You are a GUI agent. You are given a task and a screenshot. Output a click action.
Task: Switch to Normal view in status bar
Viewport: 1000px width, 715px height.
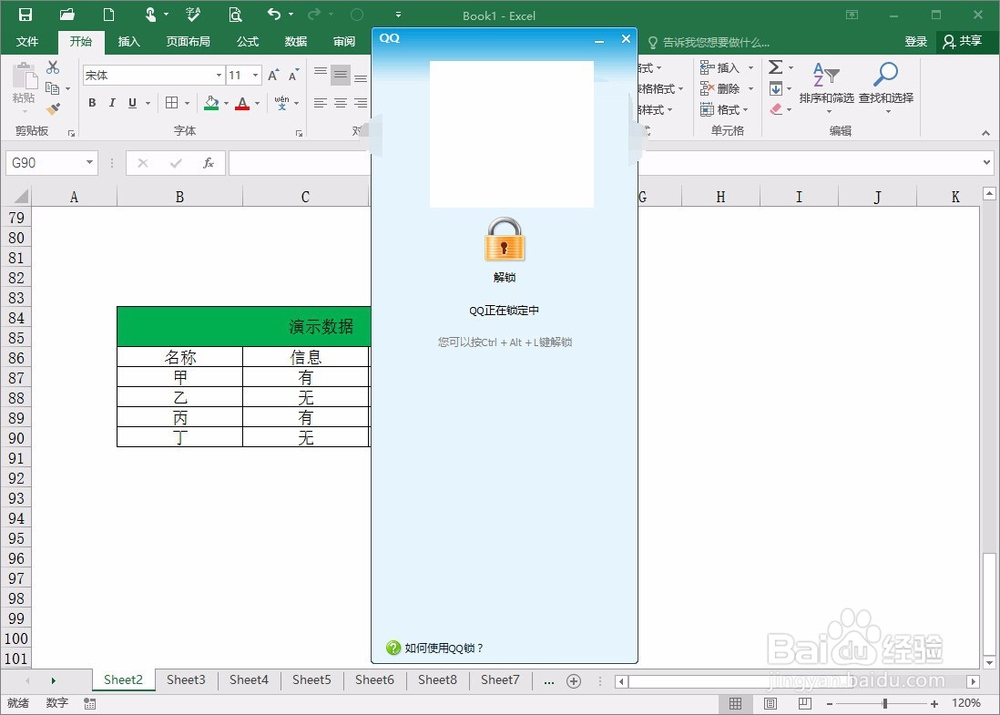tap(735, 703)
